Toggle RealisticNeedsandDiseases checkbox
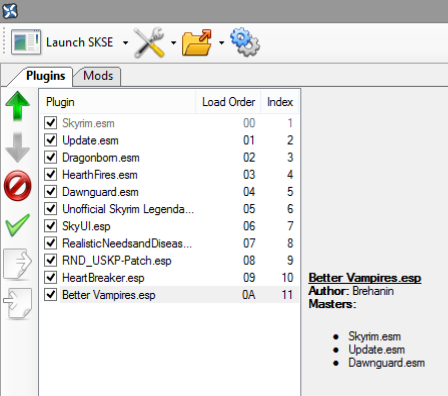Image resolution: width=448 pixels, height=396 pixels. [51, 243]
